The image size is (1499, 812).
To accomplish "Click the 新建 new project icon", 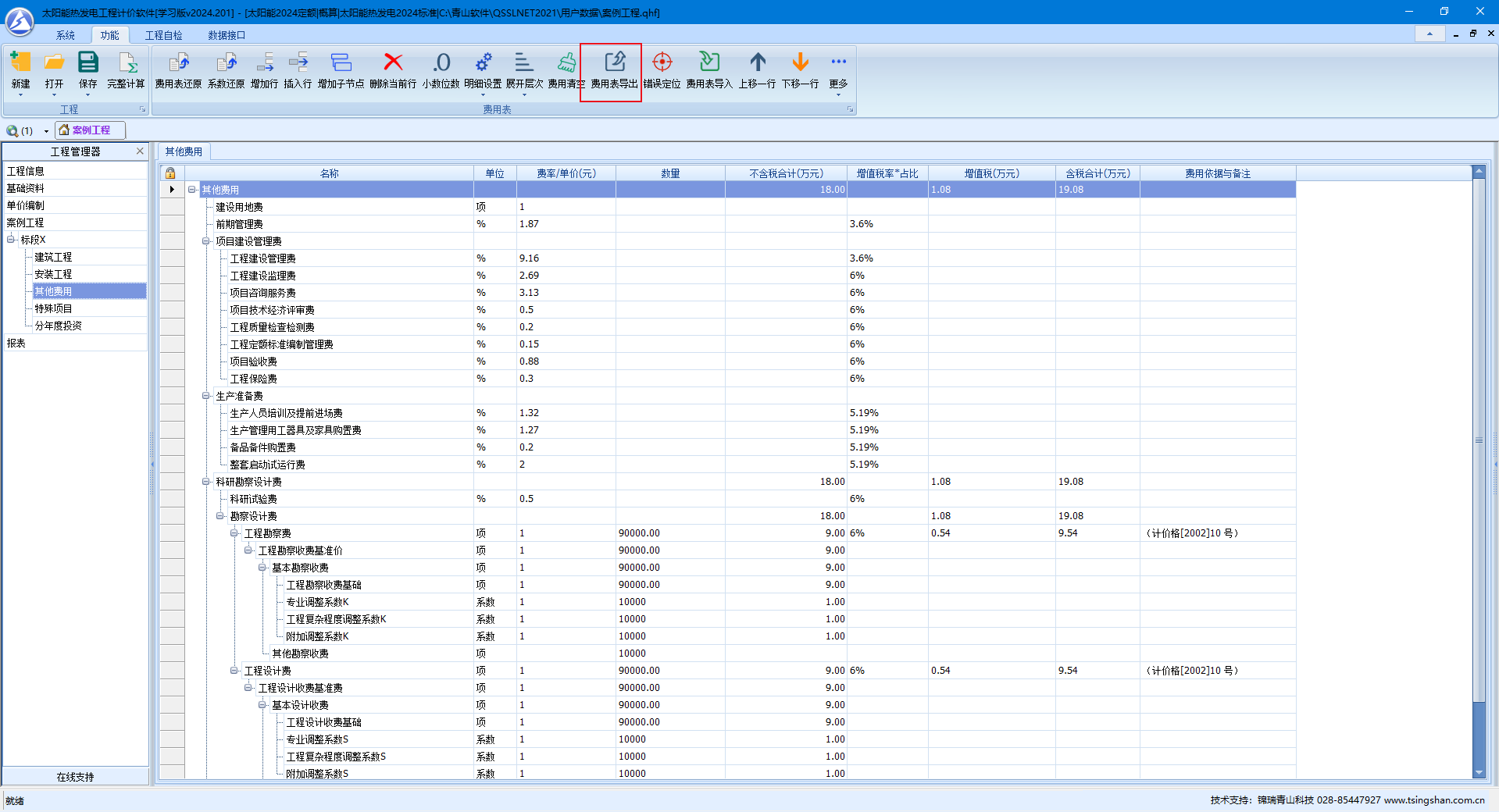I will (20, 62).
